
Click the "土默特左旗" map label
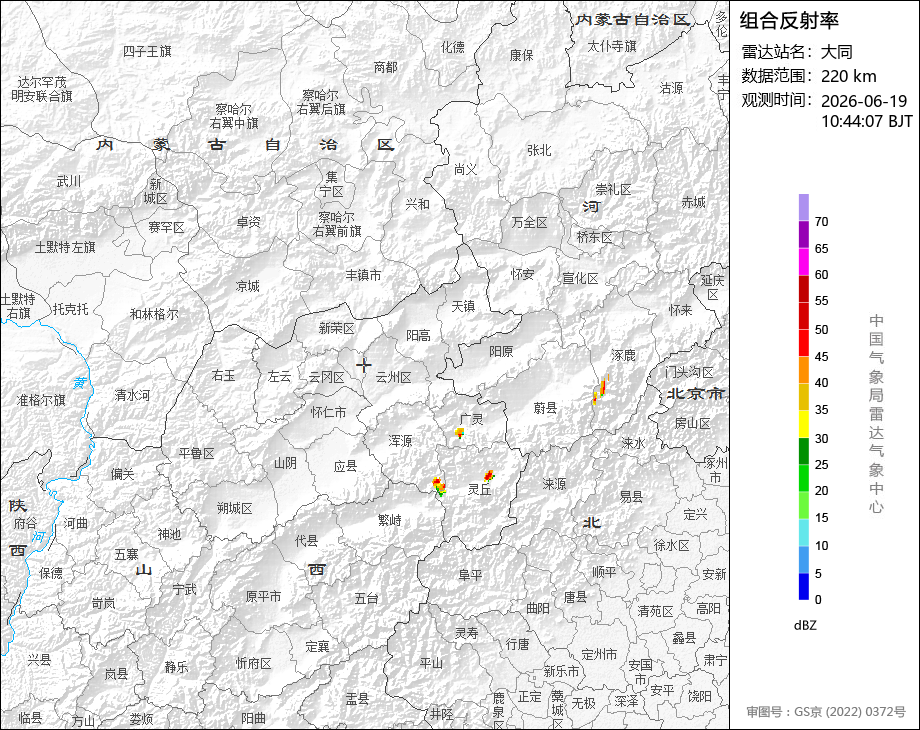[x=65, y=248]
